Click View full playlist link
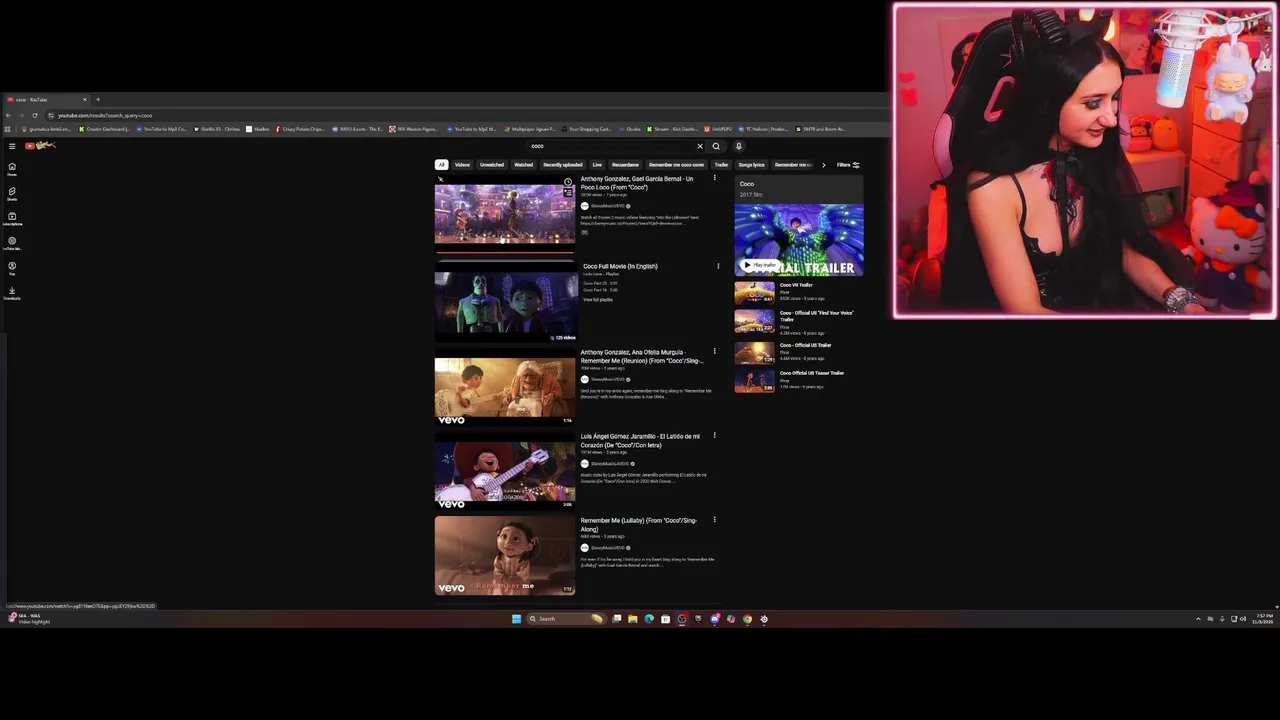1280x720 pixels. 598,300
